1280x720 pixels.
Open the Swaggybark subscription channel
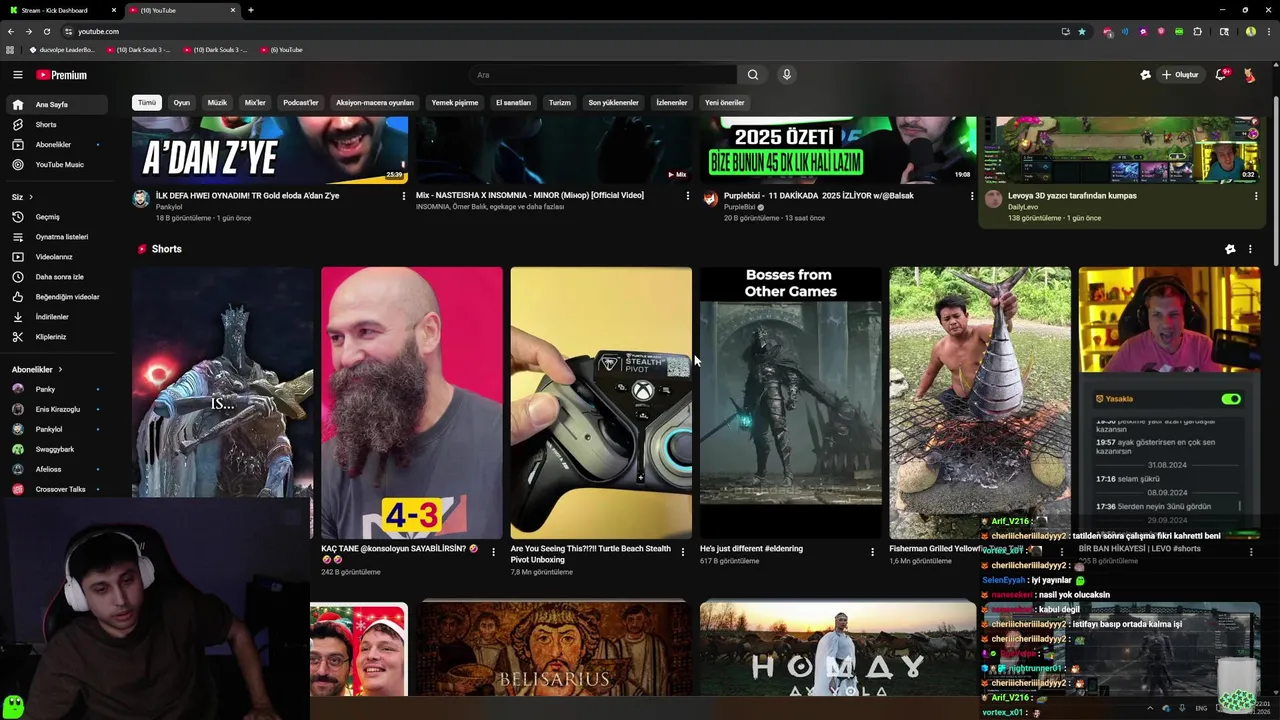(56, 449)
